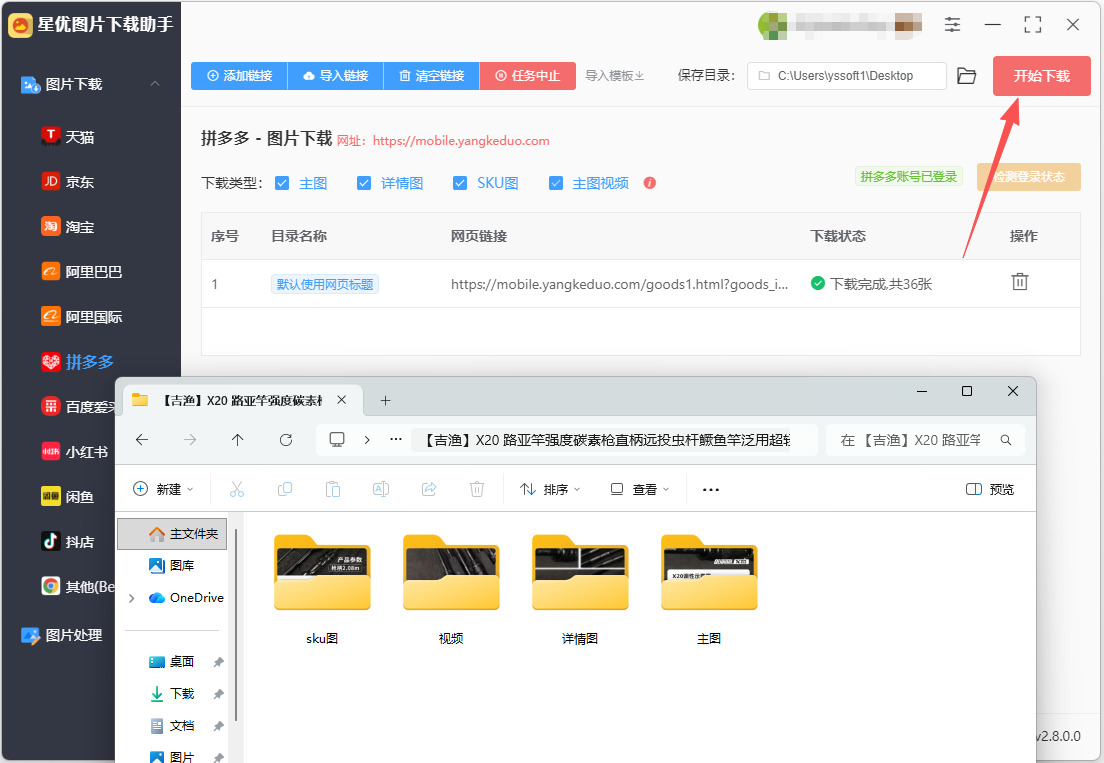Open the mobile.yangkeduo.com URL link

pos(461,141)
